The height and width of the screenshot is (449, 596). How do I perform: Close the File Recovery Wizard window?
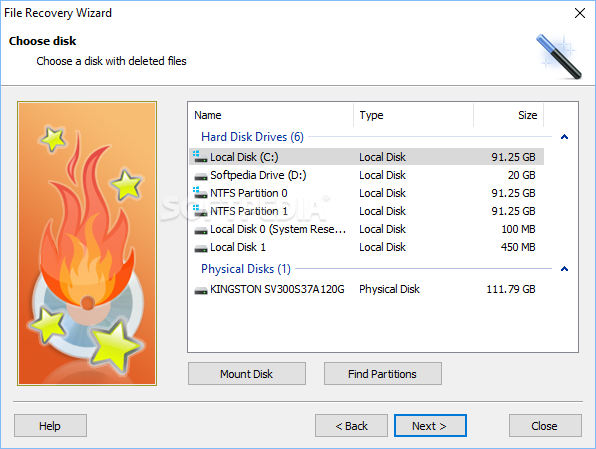[x=580, y=13]
